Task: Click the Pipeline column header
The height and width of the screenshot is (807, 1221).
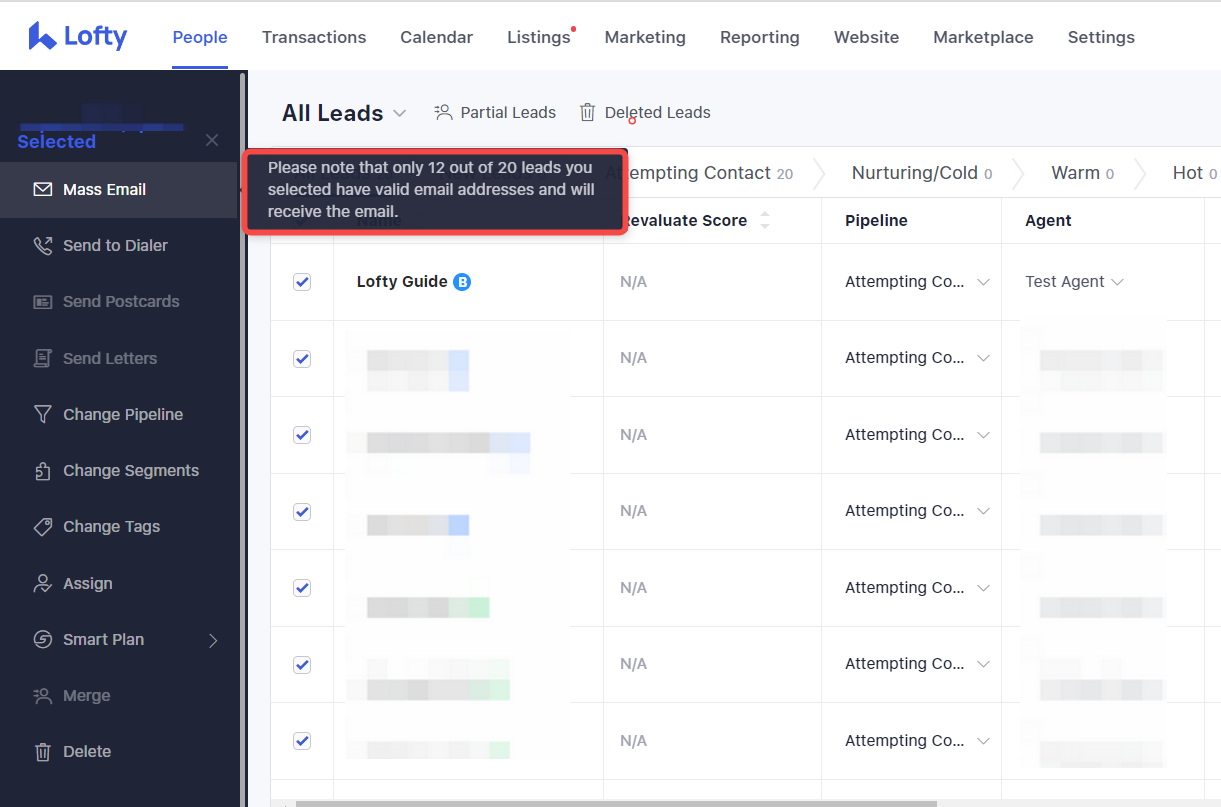Action: click(876, 220)
